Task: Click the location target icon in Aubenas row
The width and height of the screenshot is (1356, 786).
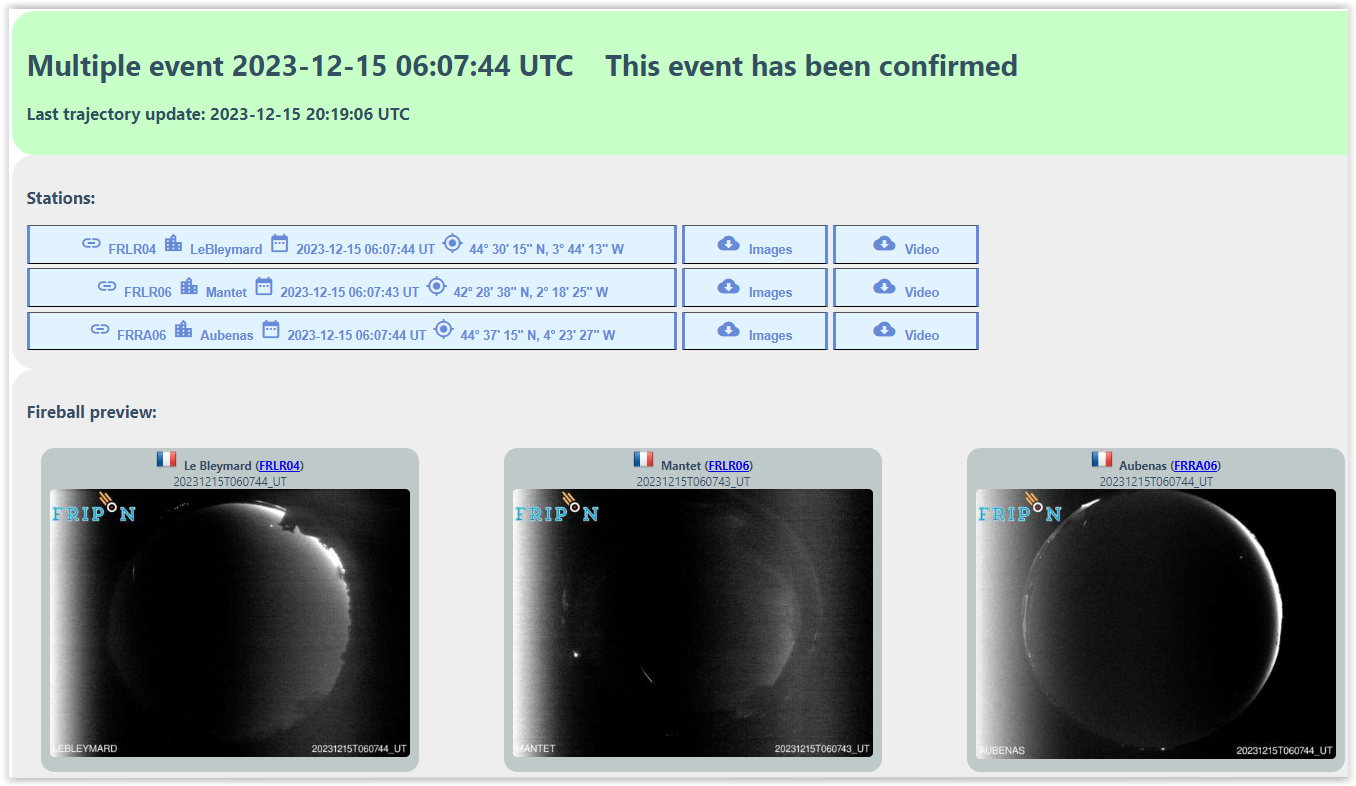Action: pos(443,329)
